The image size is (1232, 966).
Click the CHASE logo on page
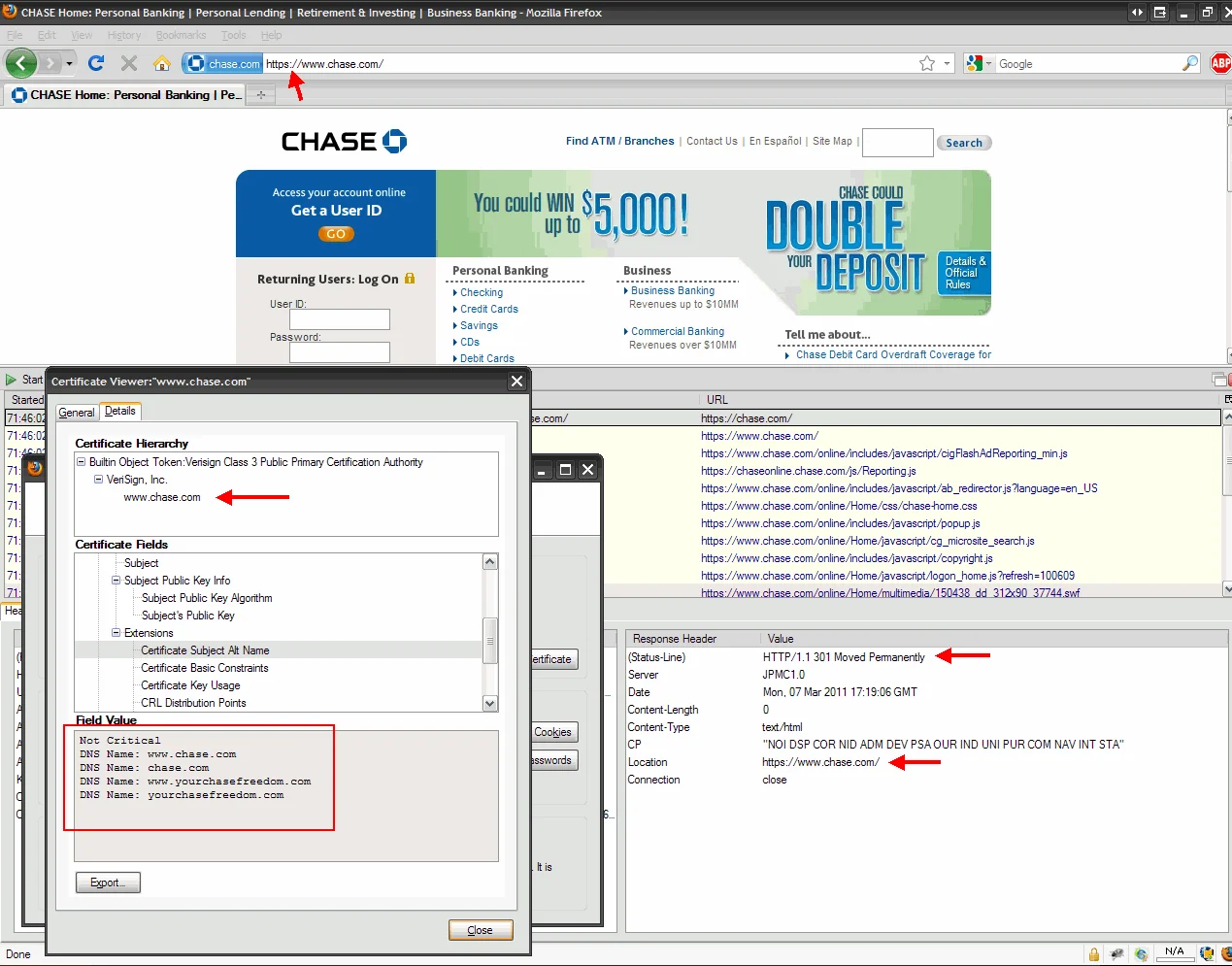click(x=344, y=142)
